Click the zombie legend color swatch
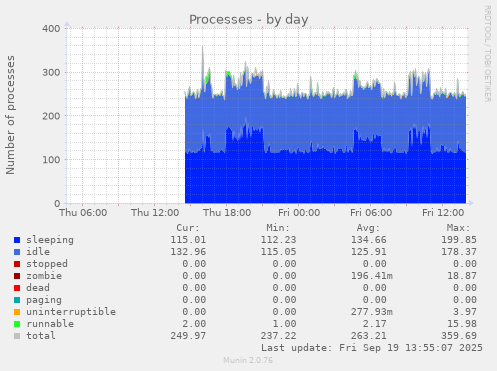Viewport: 497px width, 371px height. tap(17, 276)
